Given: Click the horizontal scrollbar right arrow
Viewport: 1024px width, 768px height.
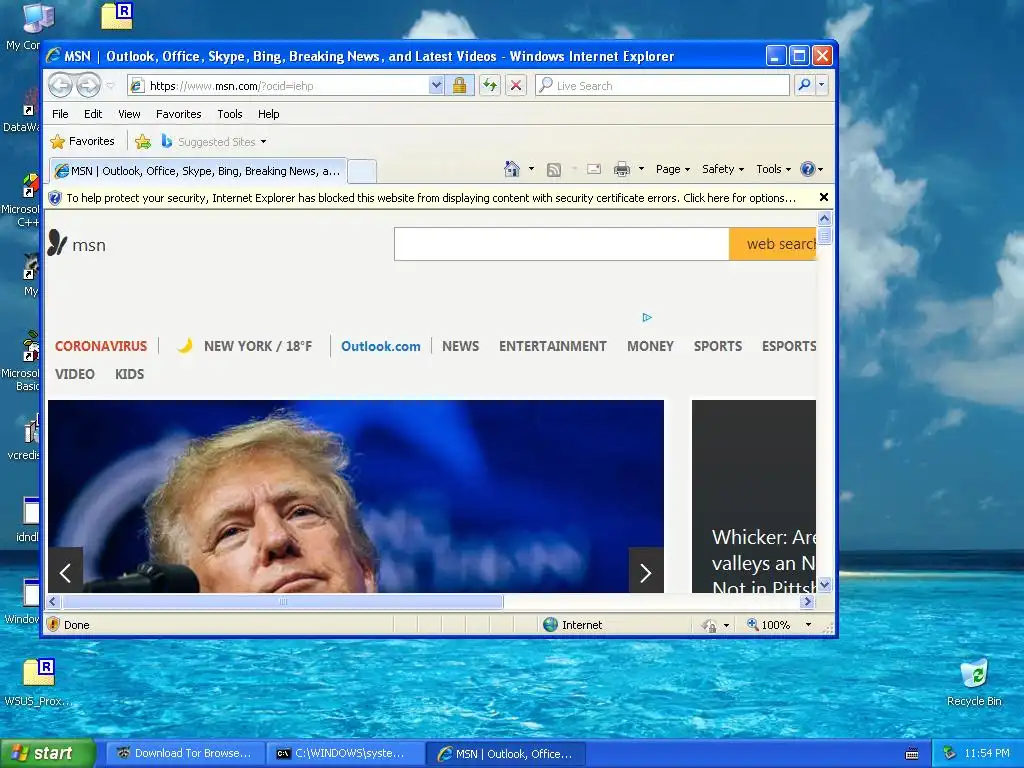Looking at the screenshot, I should click(x=808, y=601).
